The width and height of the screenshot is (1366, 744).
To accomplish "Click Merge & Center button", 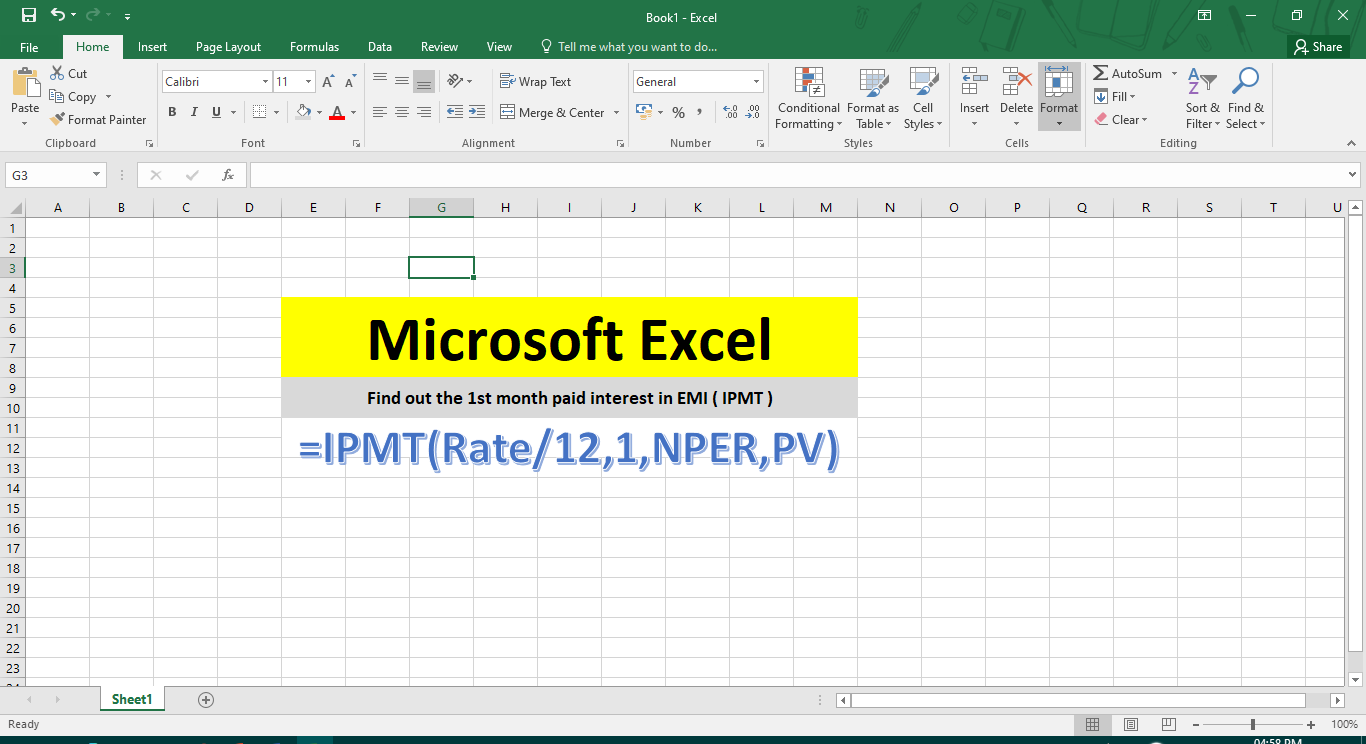I will [x=552, y=113].
